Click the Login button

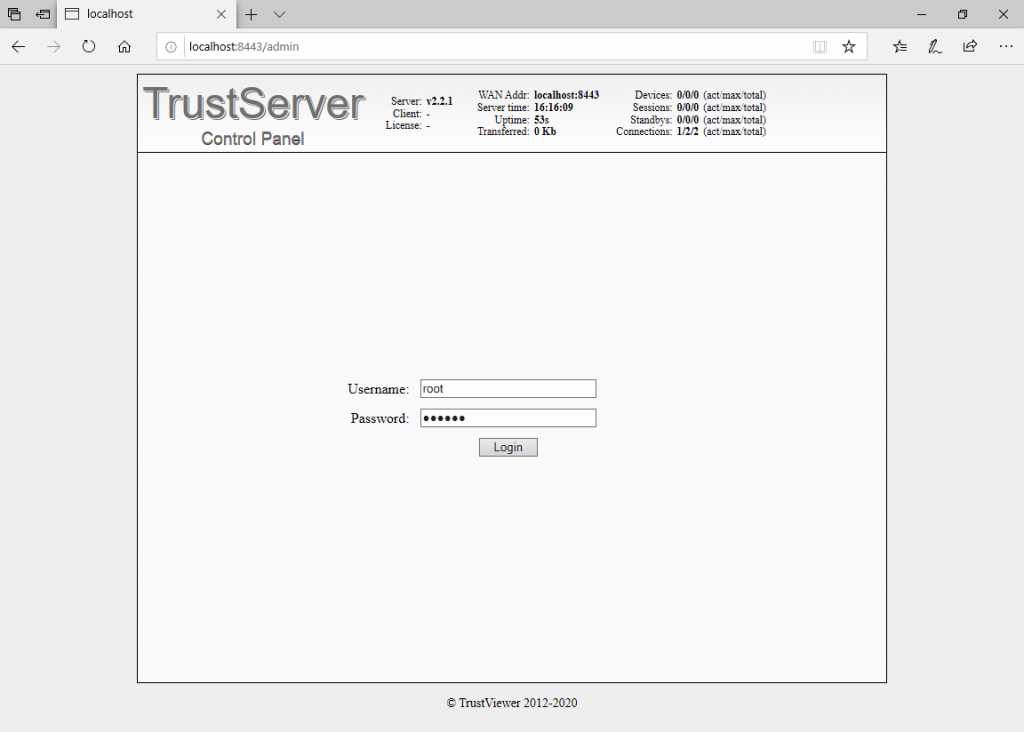tap(508, 447)
